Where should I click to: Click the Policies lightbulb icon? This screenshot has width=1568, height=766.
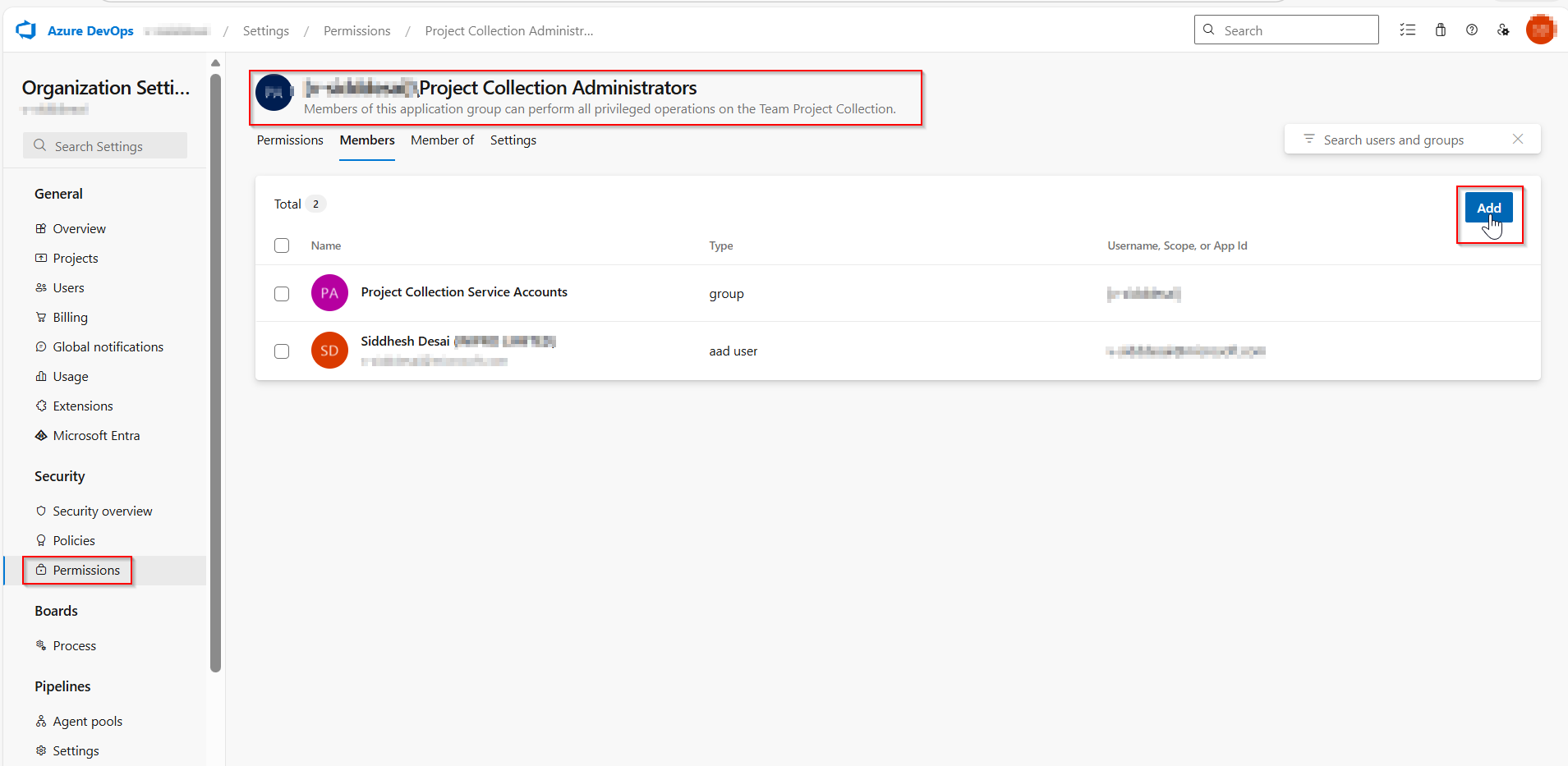[x=41, y=540]
